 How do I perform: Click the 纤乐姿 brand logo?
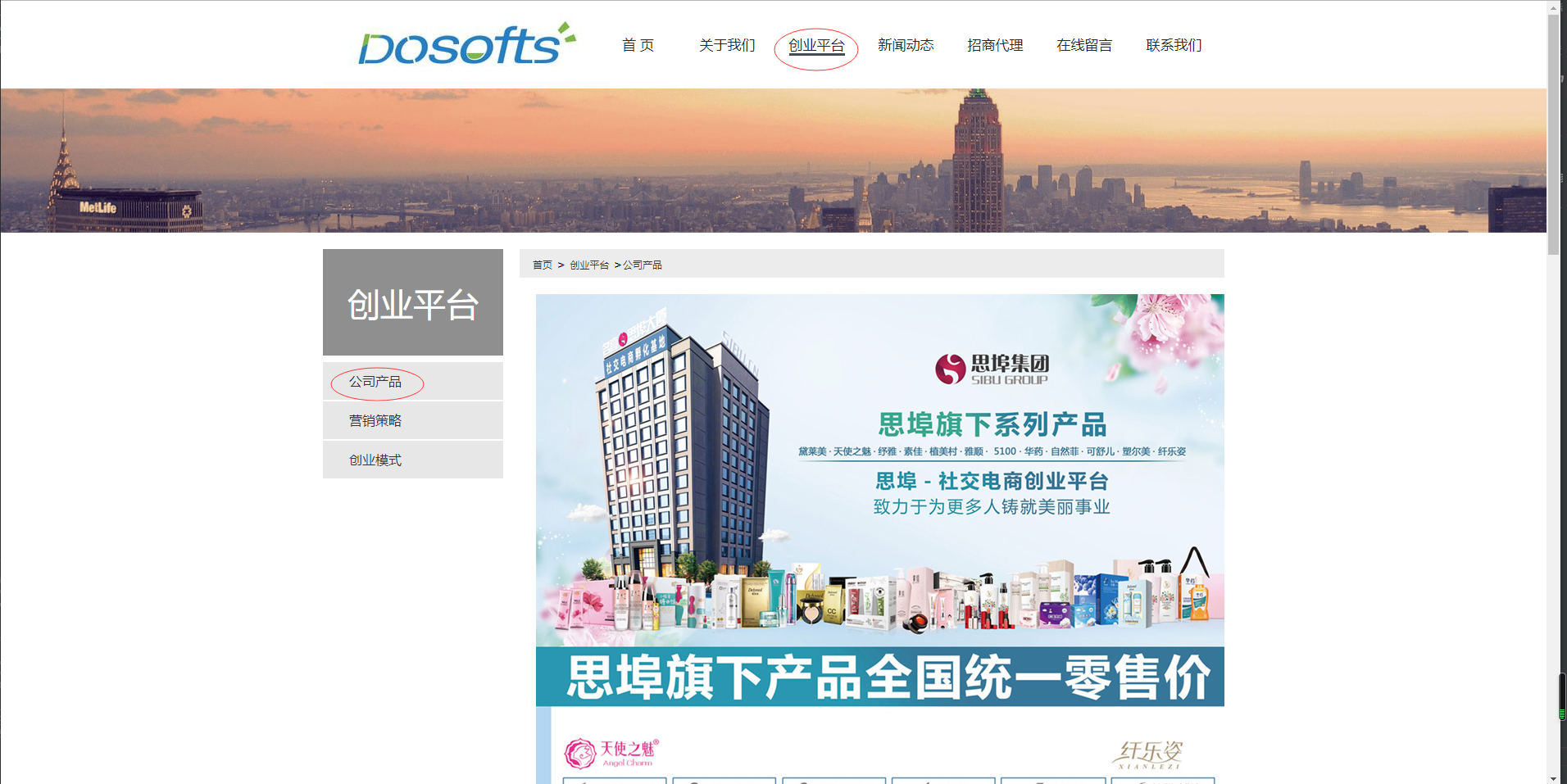(1147, 755)
